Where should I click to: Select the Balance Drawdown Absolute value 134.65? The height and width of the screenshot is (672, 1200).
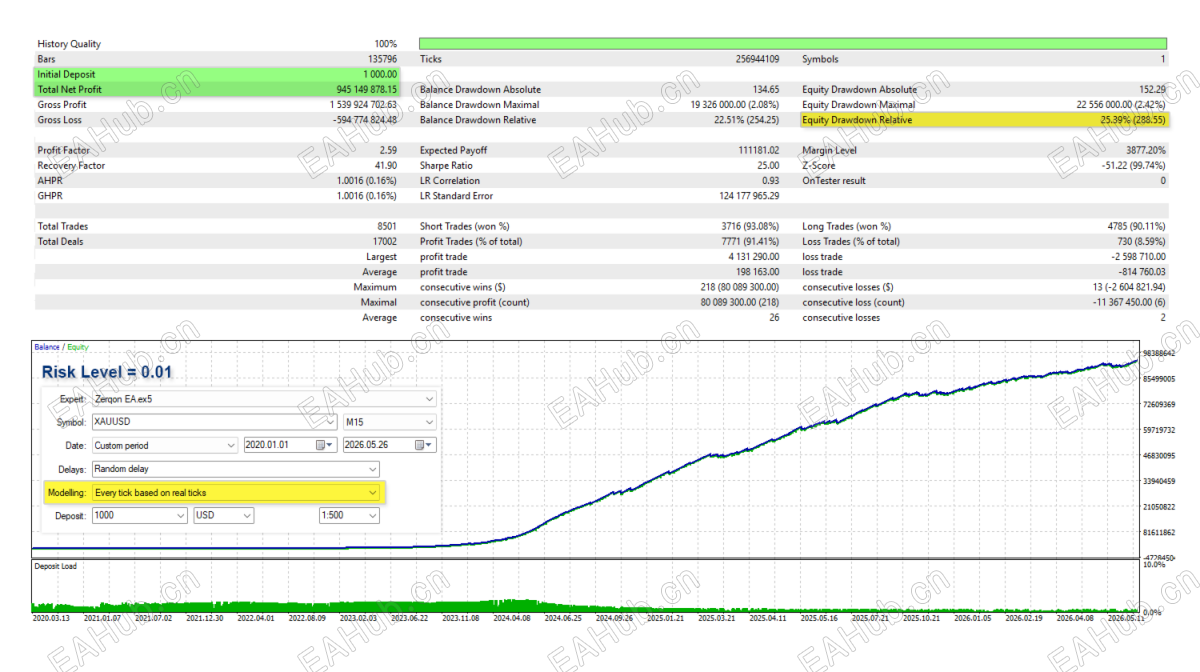pyautogui.click(x=767, y=89)
